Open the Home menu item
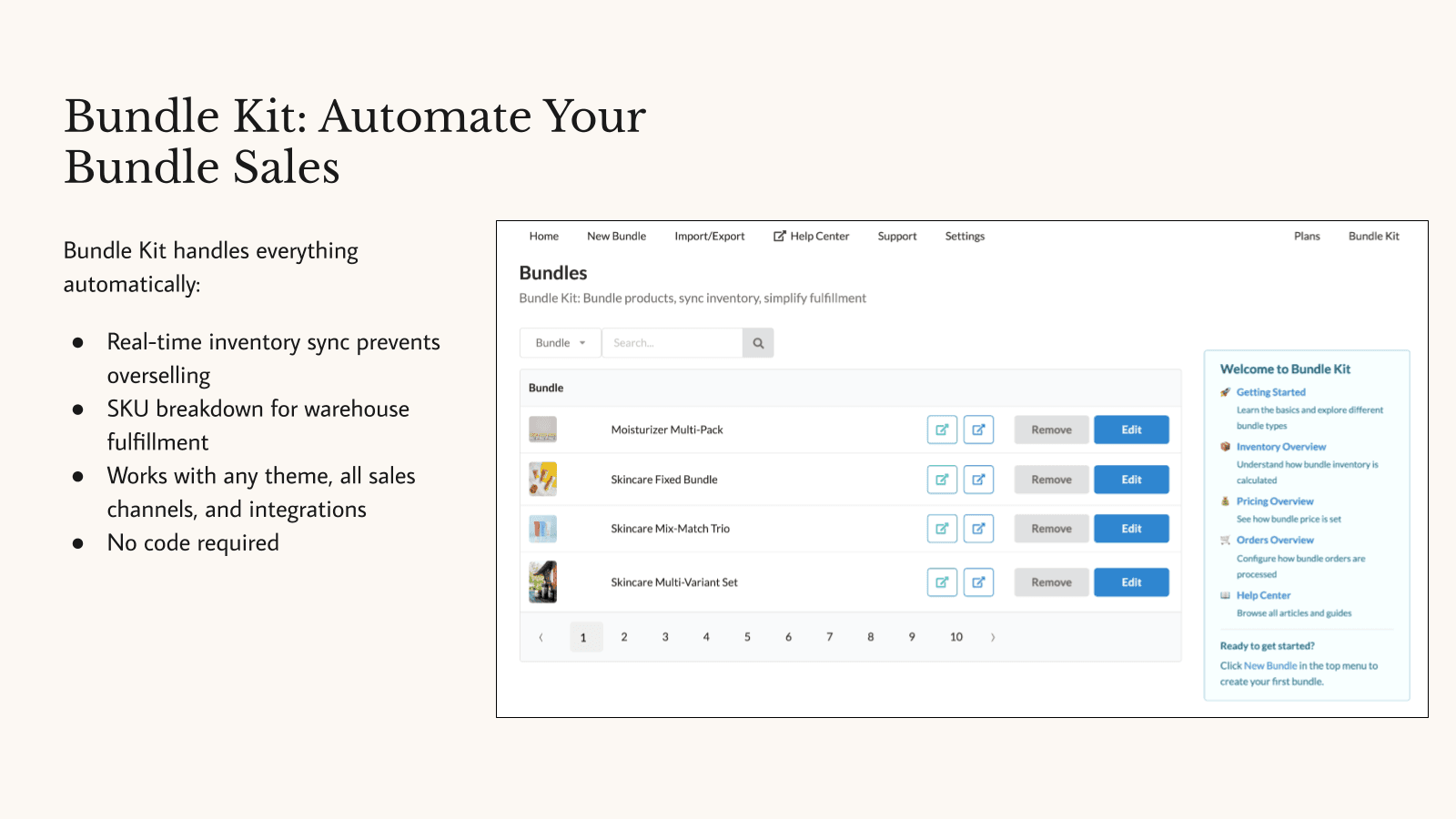 click(544, 237)
